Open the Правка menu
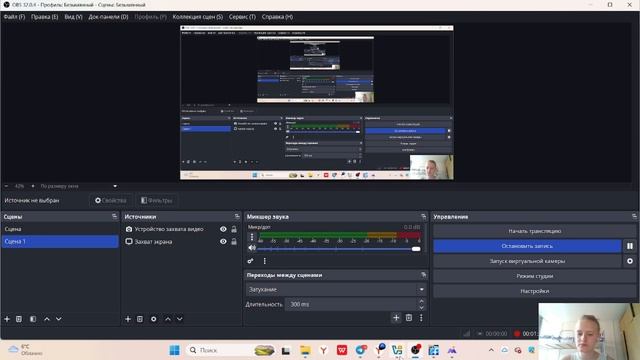Screen dimensions: 640x360 coord(44,17)
